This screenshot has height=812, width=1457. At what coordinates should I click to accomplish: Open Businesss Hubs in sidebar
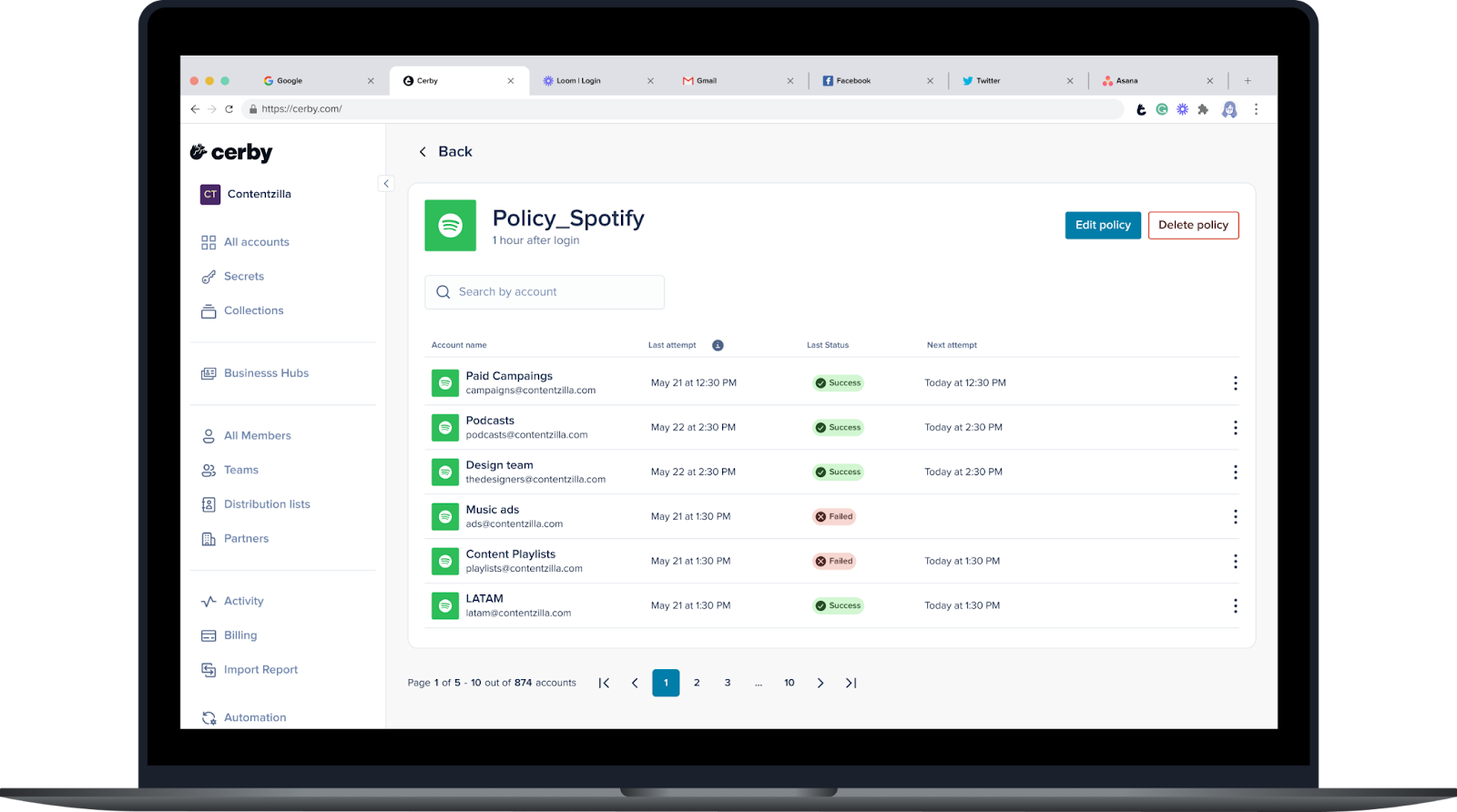pos(256,373)
